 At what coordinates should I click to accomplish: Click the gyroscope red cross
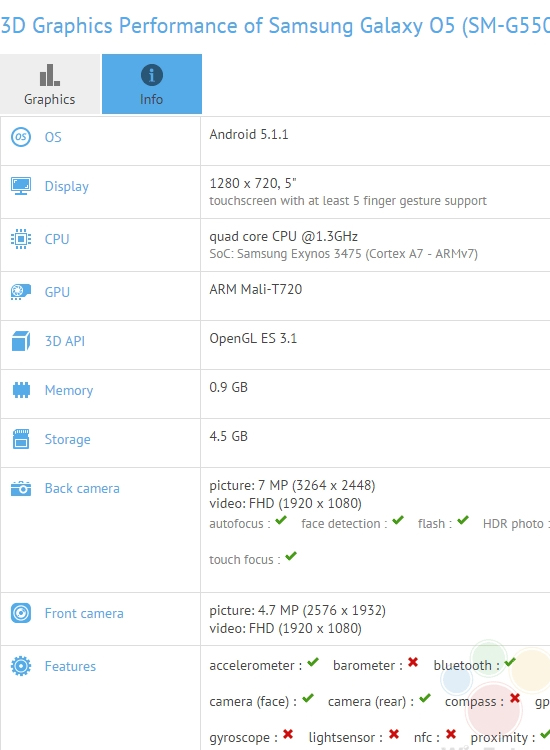pos(287,734)
